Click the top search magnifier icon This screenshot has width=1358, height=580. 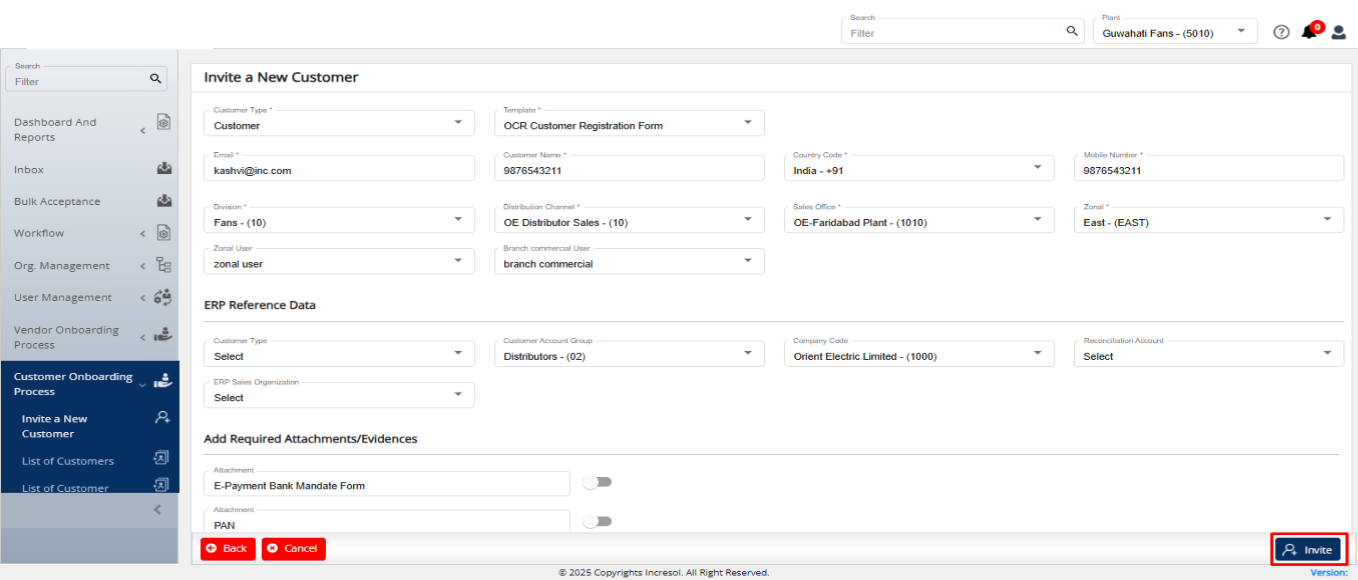[1072, 32]
